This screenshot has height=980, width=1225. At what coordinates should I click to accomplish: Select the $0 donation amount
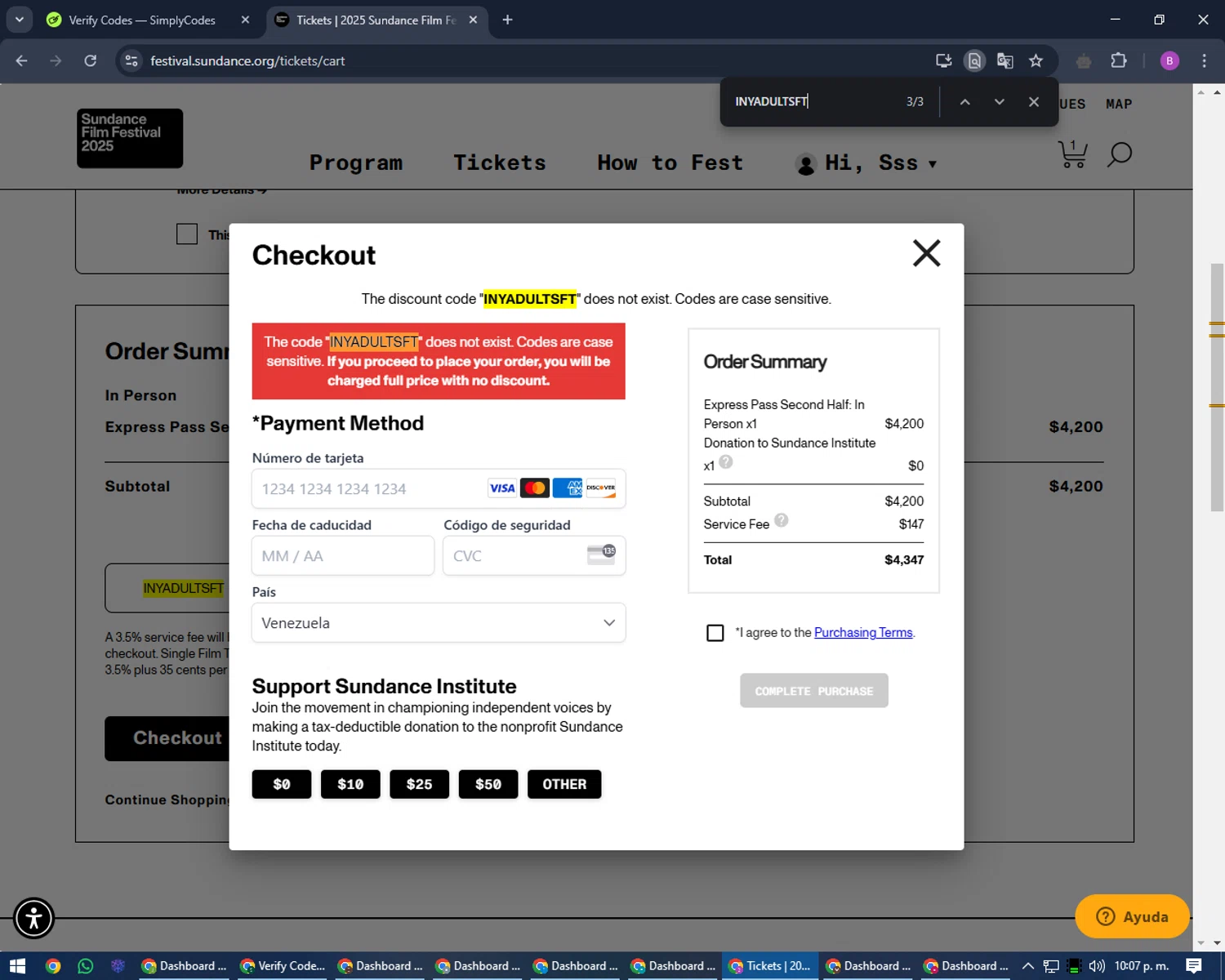[282, 784]
